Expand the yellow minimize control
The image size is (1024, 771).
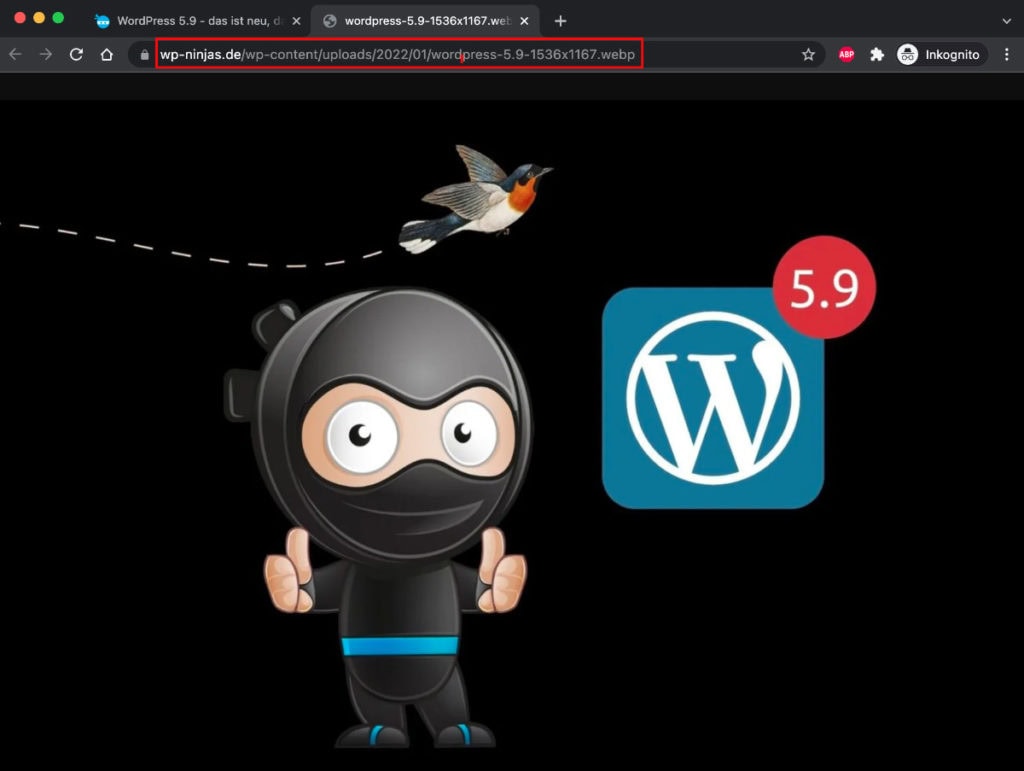(x=39, y=17)
